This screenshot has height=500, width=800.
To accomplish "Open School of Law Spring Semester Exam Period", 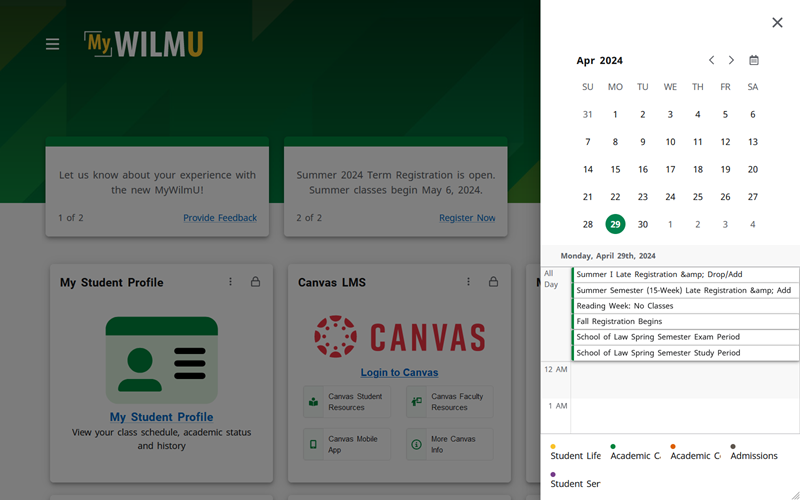I will 685,337.
